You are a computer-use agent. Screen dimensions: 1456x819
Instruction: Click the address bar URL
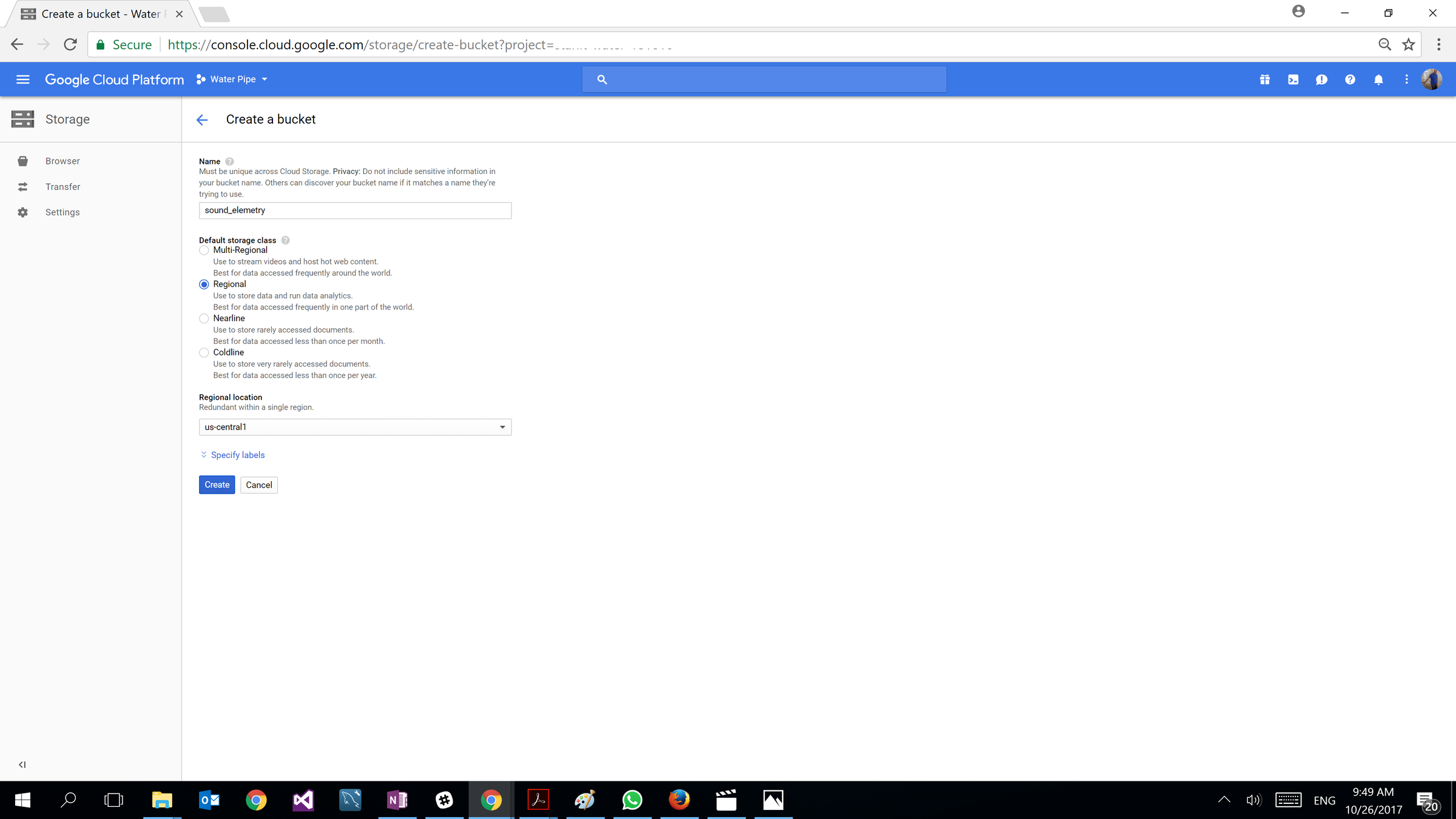(419, 45)
